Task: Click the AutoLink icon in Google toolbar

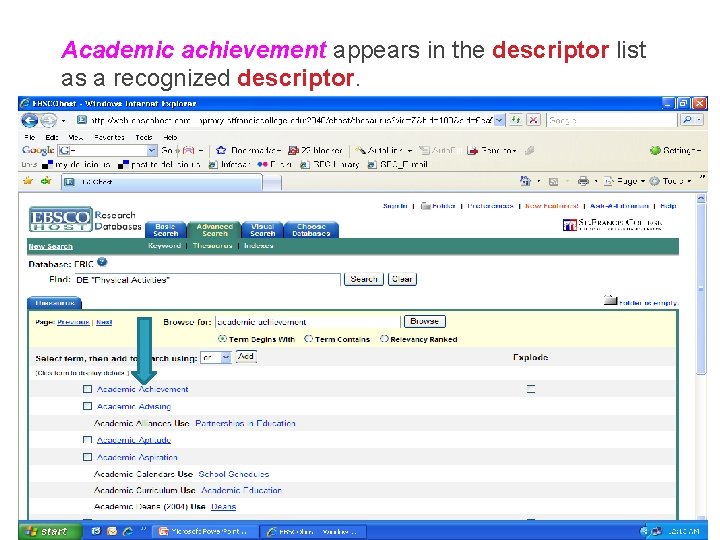Action: [x=361, y=150]
